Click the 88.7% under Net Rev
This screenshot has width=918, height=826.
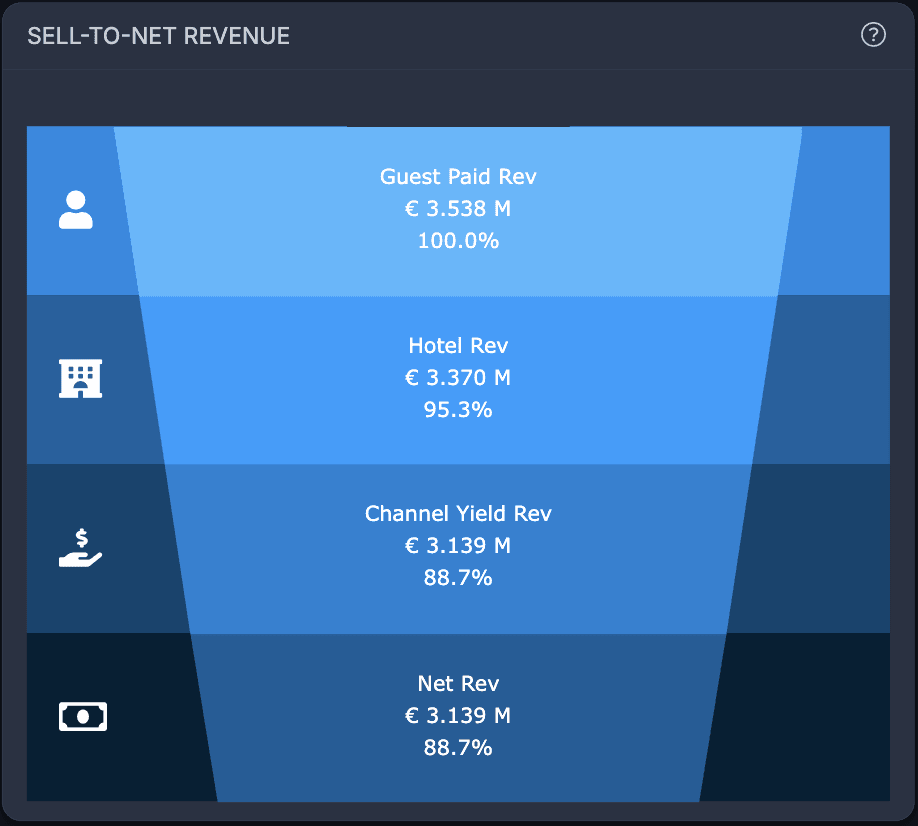point(458,748)
